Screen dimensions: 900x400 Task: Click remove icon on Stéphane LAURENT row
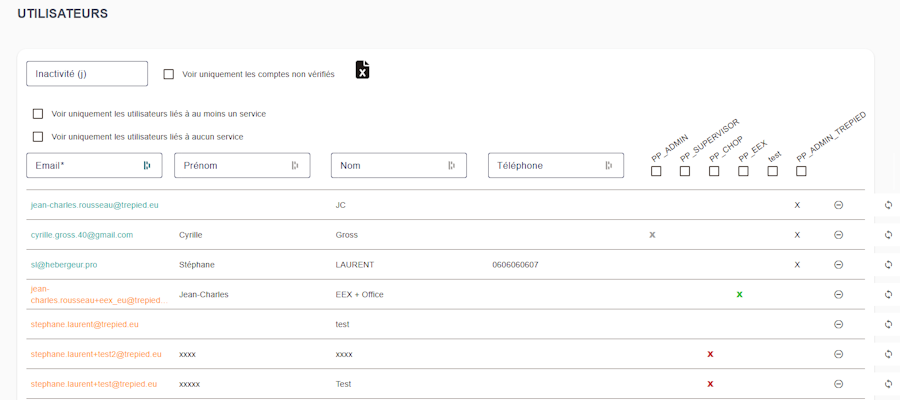point(838,265)
